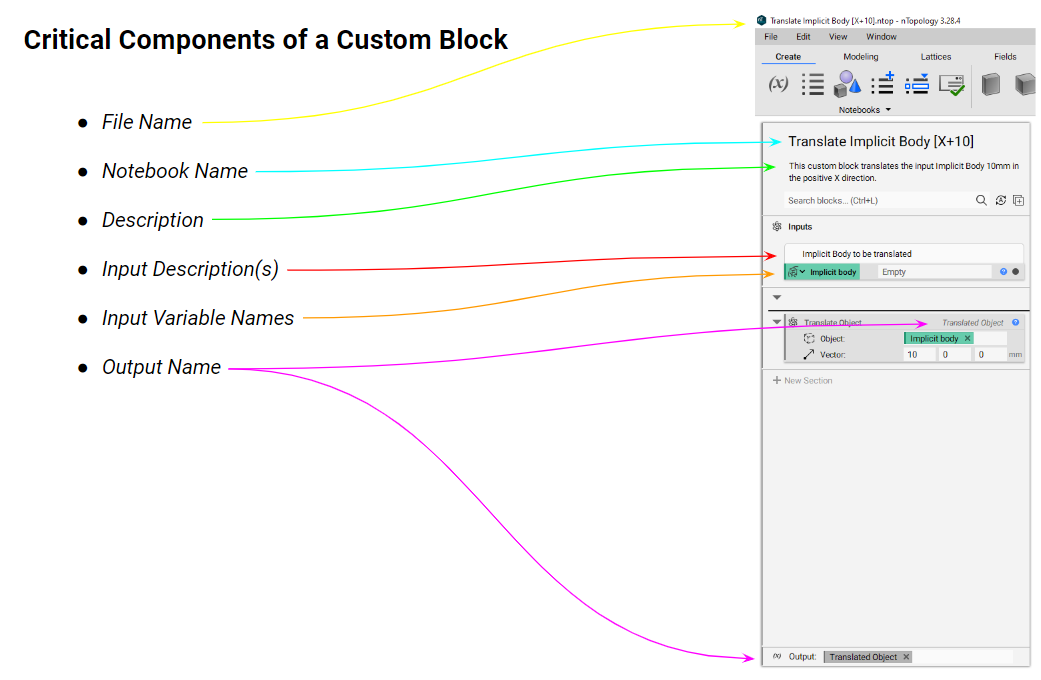The image size is (1041, 680).
Task: Switch to the Lattices ribbon tab
Action: click(935, 57)
